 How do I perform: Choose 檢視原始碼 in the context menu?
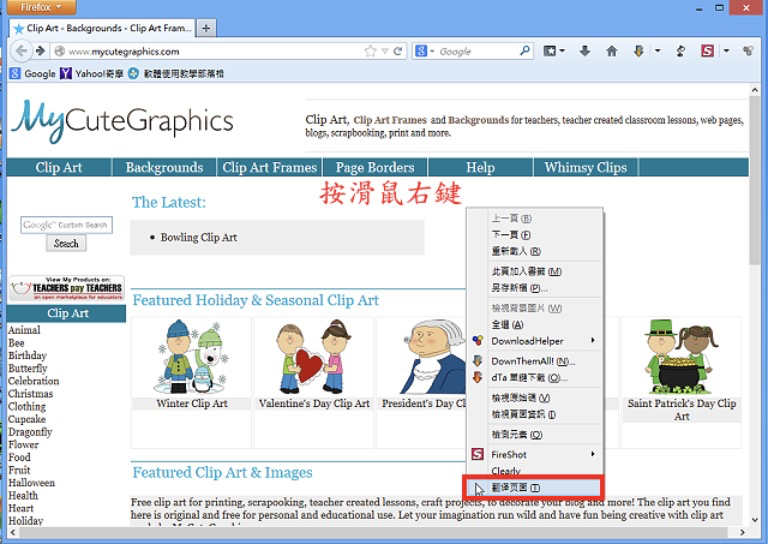(x=534, y=398)
